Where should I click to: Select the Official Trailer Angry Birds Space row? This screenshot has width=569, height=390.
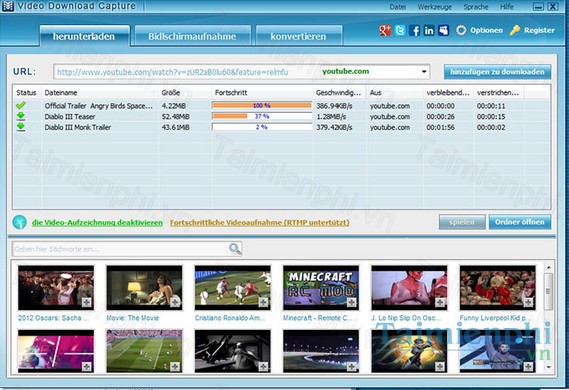point(281,106)
